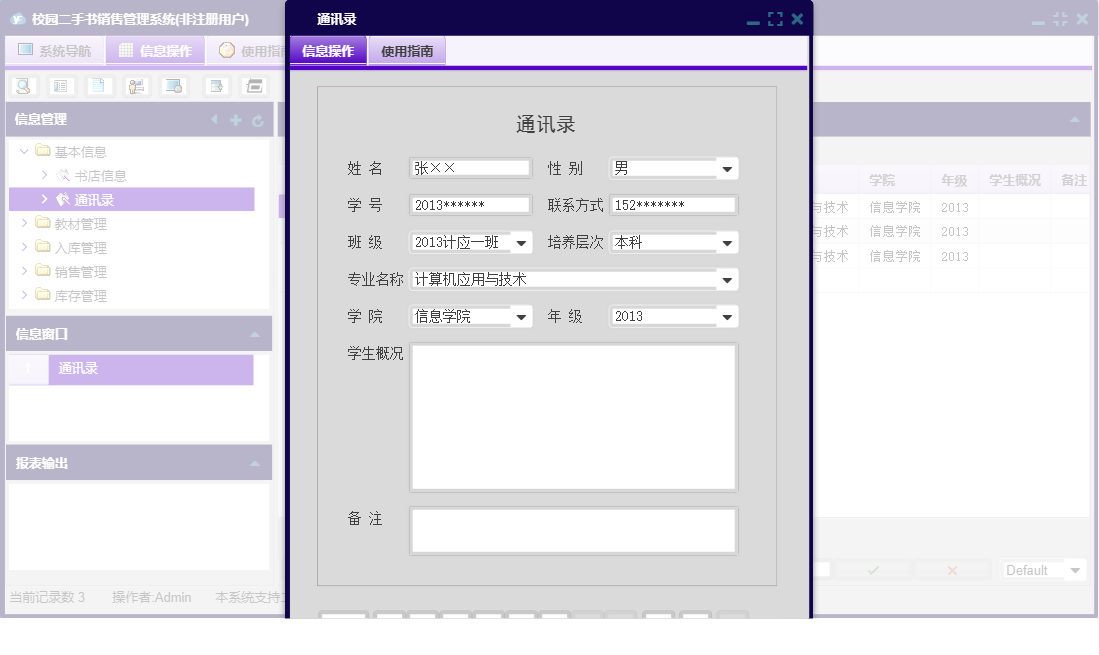This screenshot has height=655, width=1099.
Task: Select the user management icon in the toolbar
Action: tap(136, 86)
